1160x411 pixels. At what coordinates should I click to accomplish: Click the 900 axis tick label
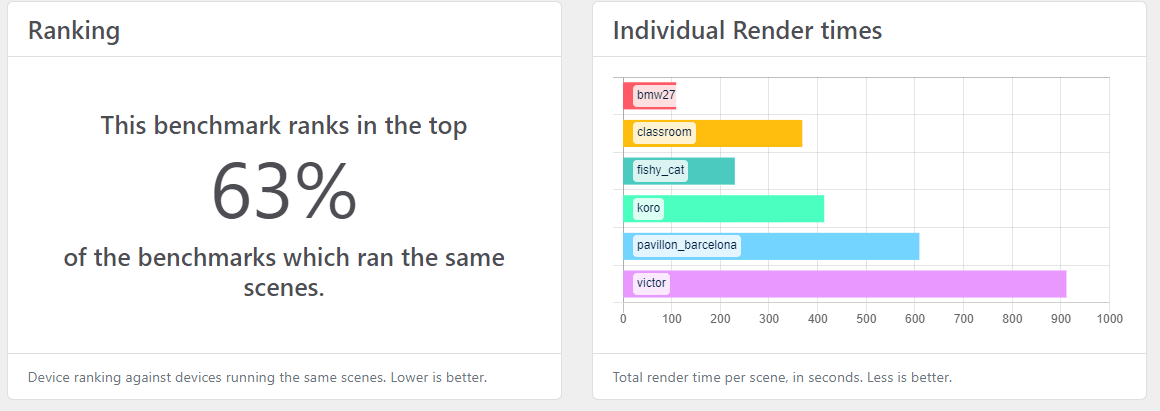point(1060,319)
